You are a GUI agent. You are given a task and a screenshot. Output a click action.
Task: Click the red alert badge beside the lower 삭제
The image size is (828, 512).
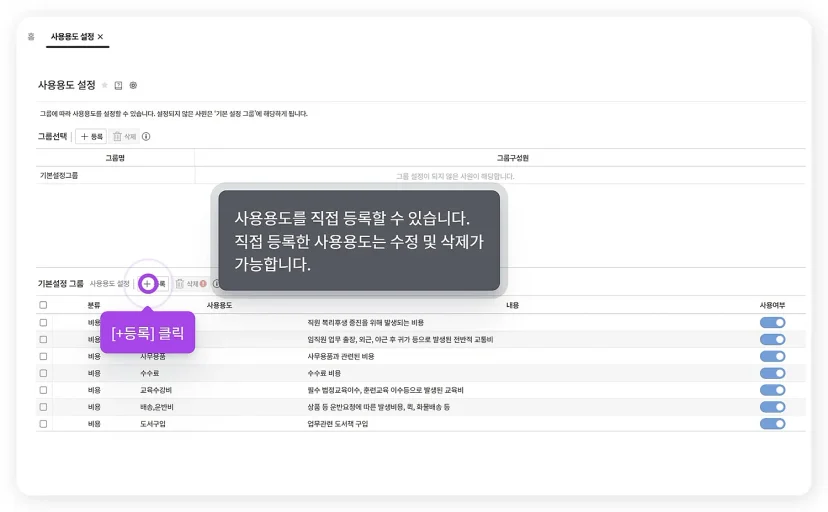click(x=203, y=283)
